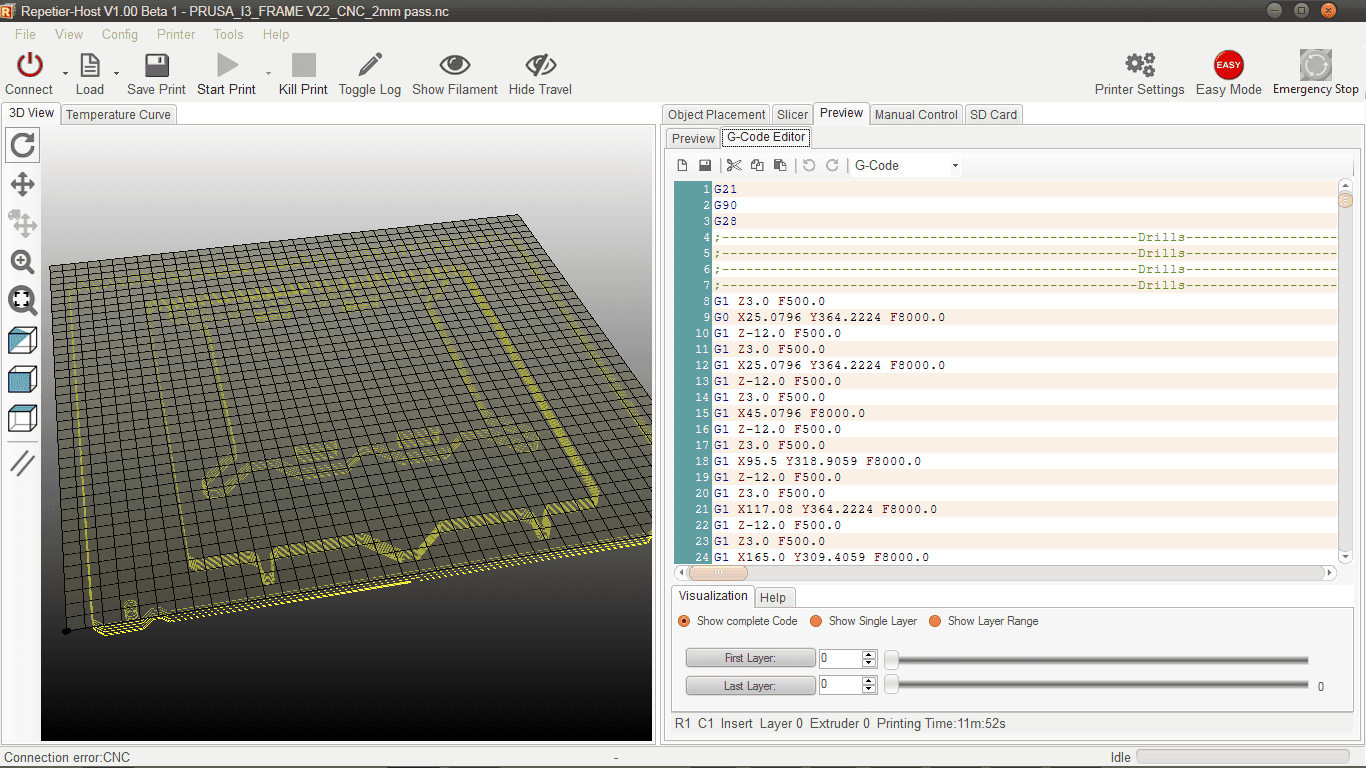Enable Show Layer Range mode
The width and height of the screenshot is (1366, 768).
[x=935, y=620]
